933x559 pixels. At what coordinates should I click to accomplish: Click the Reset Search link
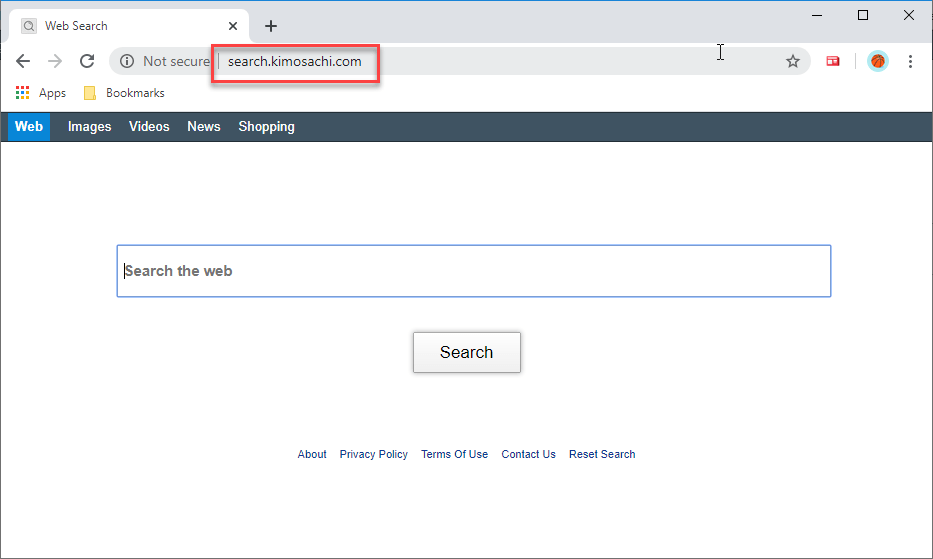click(602, 454)
